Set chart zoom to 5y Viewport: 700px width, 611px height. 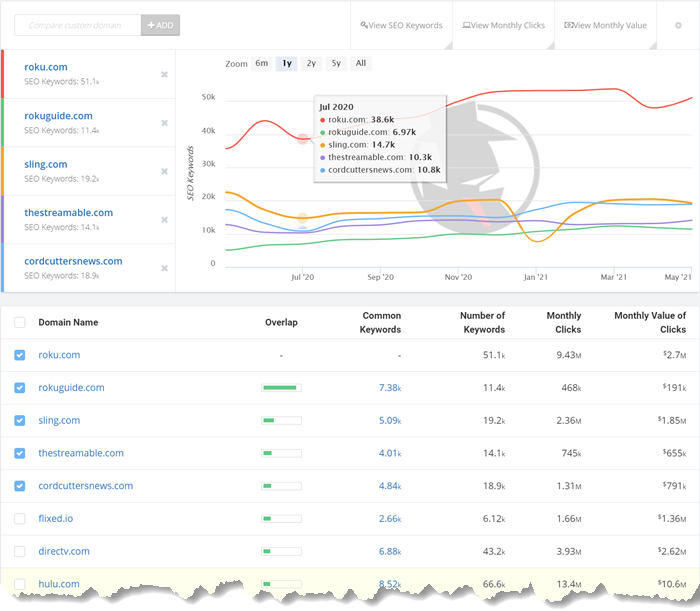pos(336,63)
